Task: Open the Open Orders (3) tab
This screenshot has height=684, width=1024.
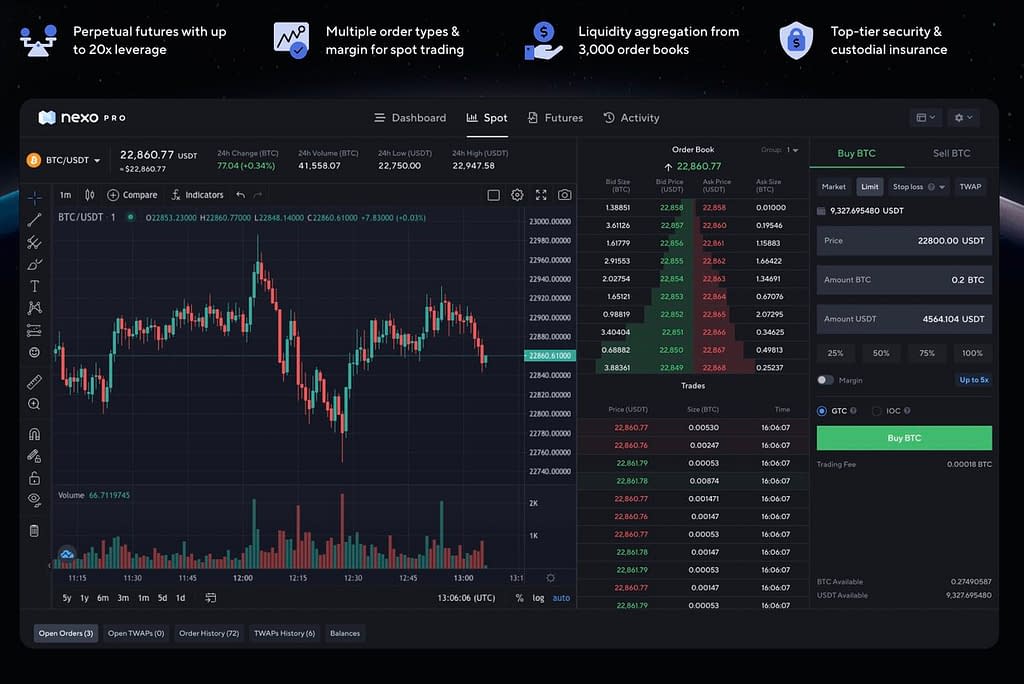Action: pyautogui.click(x=66, y=633)
